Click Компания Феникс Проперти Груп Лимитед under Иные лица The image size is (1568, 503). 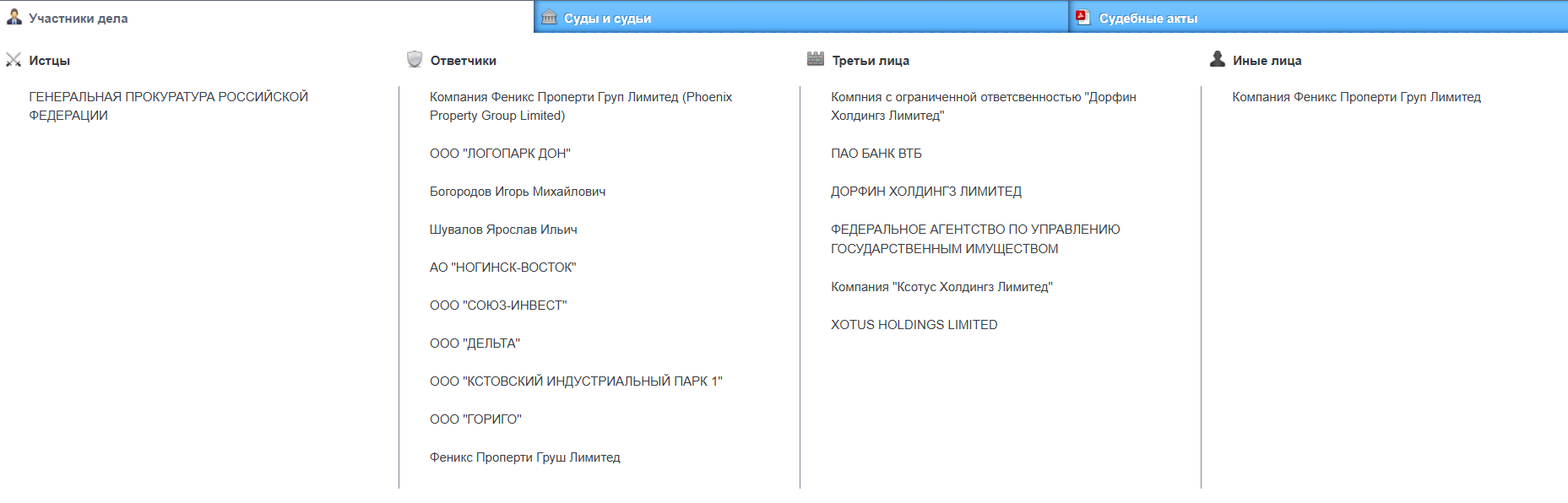1356,97
